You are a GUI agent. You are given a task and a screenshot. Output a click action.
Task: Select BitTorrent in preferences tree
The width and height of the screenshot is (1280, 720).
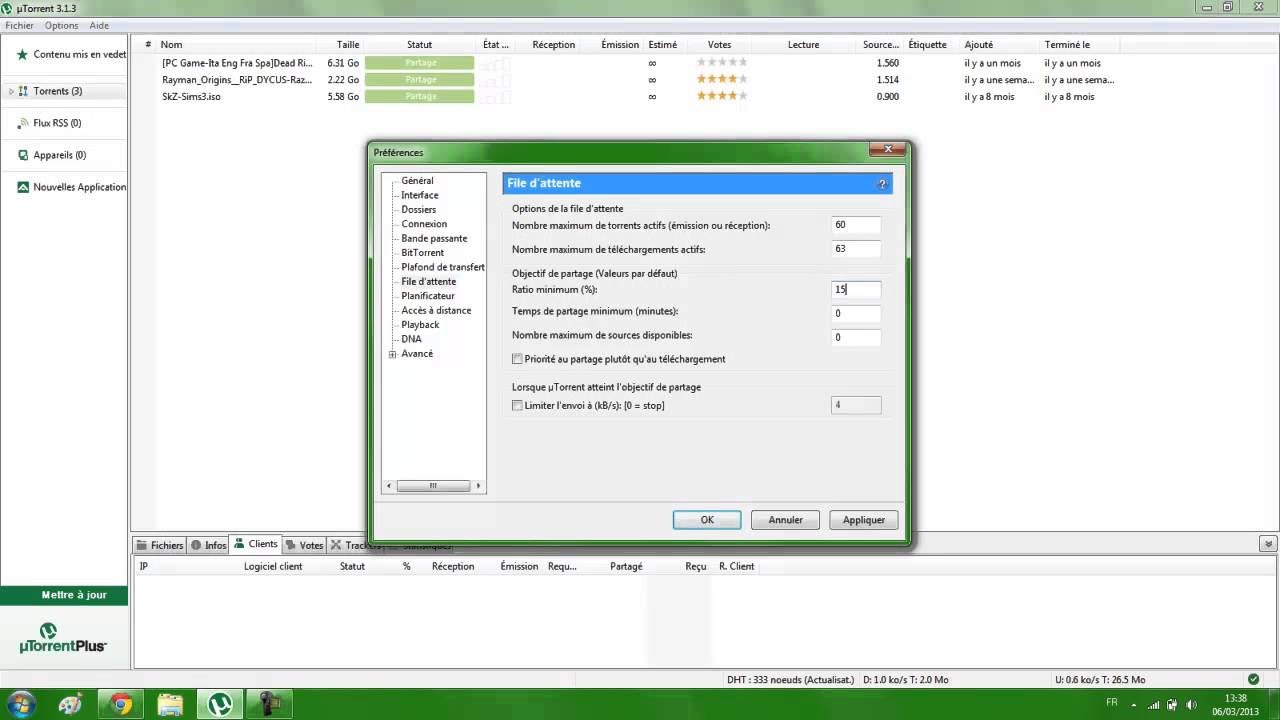(423, 253)
